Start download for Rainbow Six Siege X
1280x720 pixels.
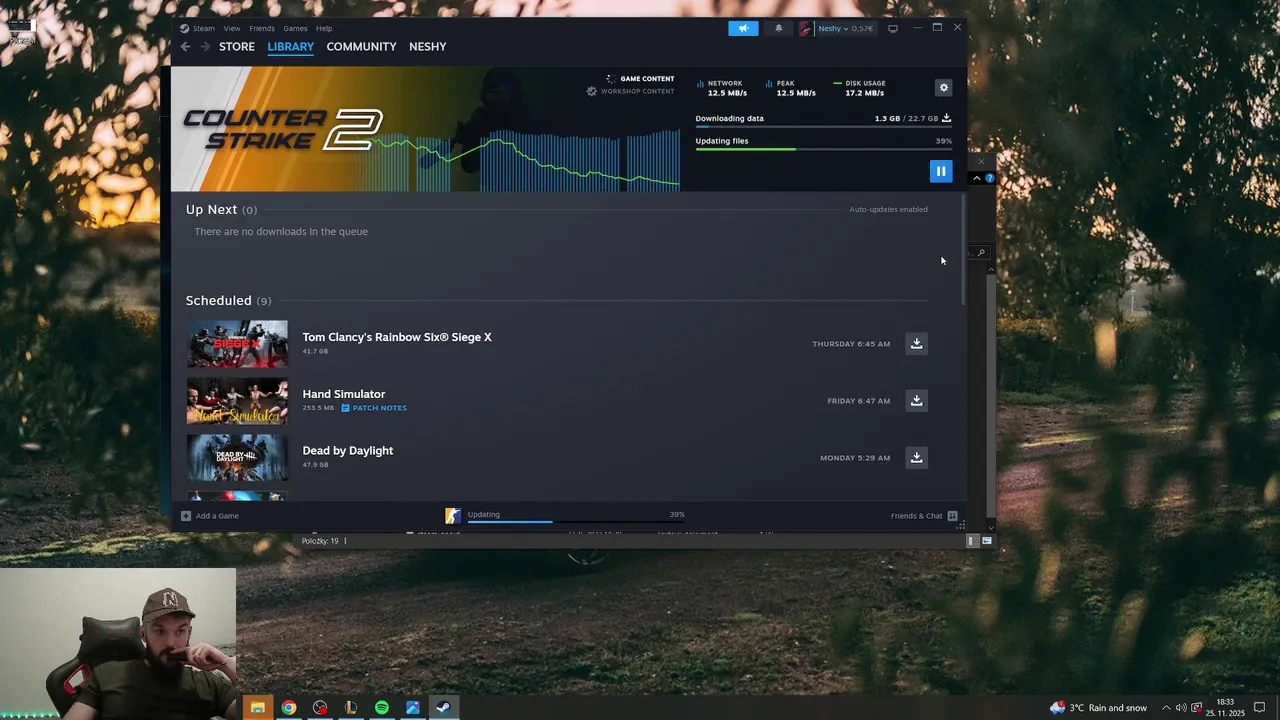click(x=916, y=343)
